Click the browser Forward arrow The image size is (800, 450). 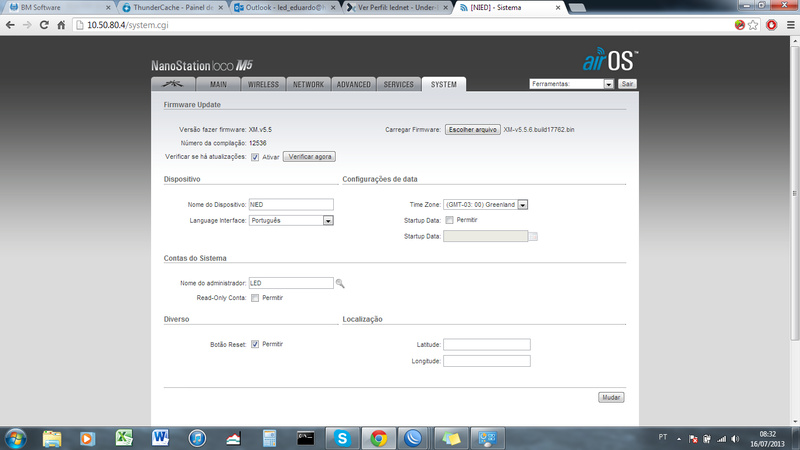tap(27, 25)
